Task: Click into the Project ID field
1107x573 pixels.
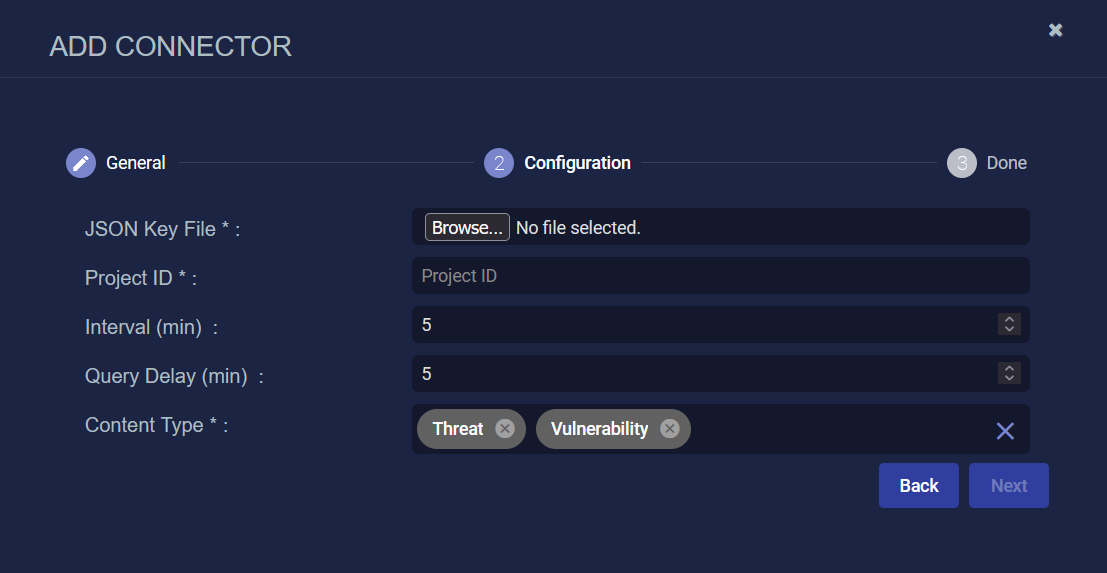Action: click(x=721, y=275)
